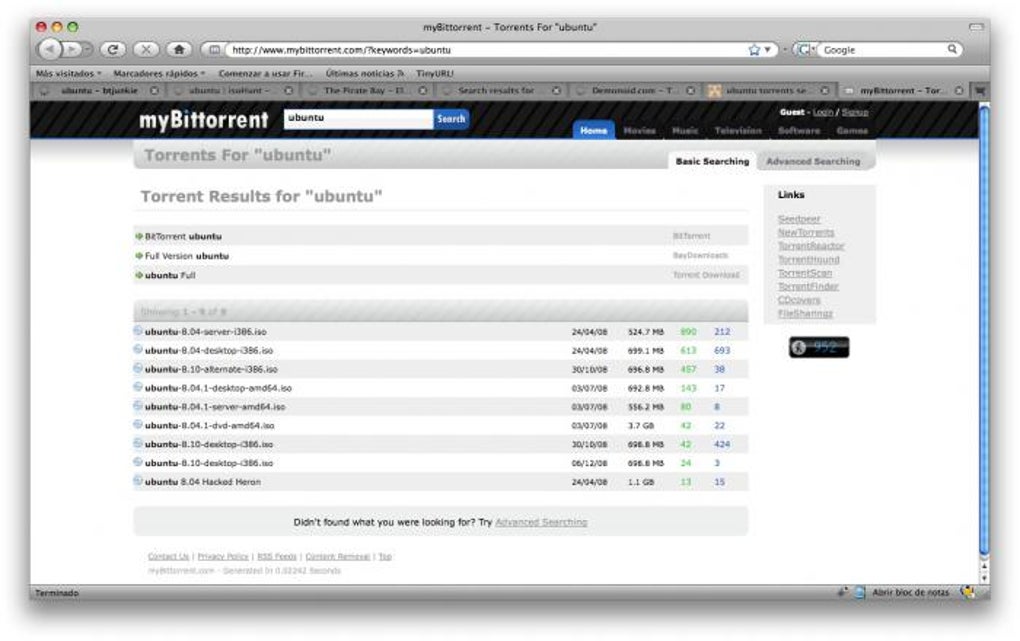1020x641 pixels.
Task: Open the Music category tab
Action: 685,131
